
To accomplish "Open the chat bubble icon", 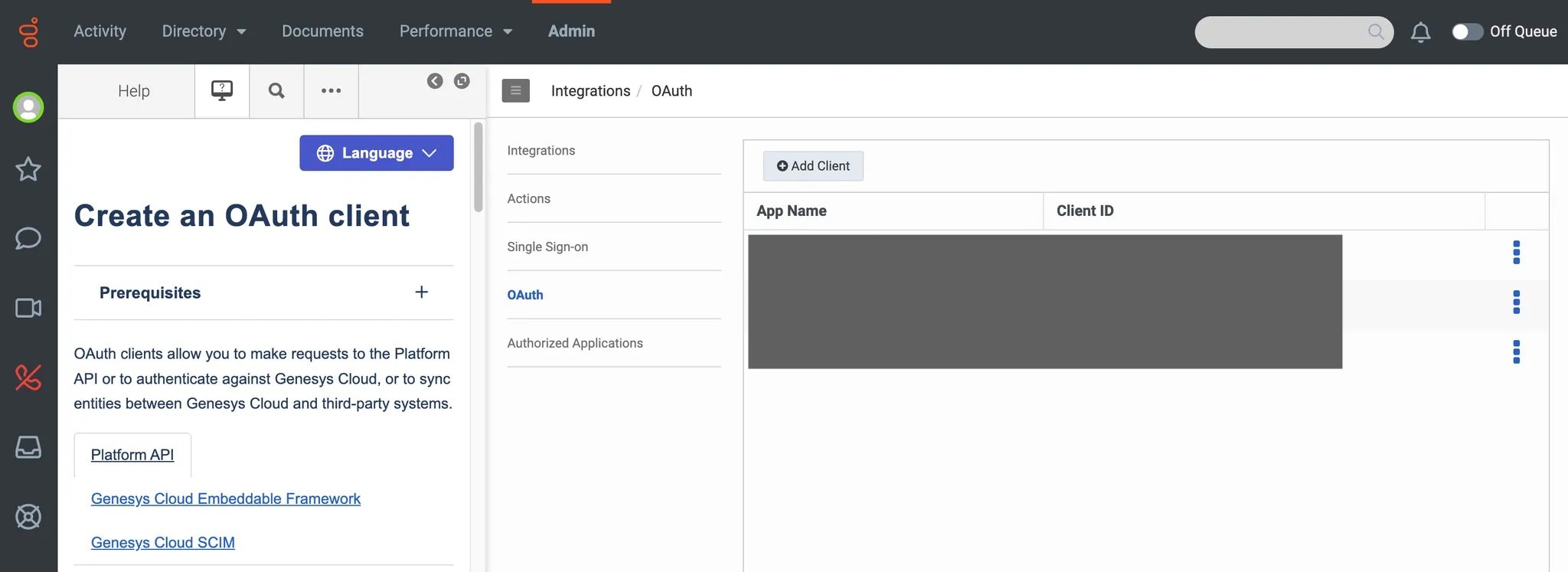I will [28, 238].
